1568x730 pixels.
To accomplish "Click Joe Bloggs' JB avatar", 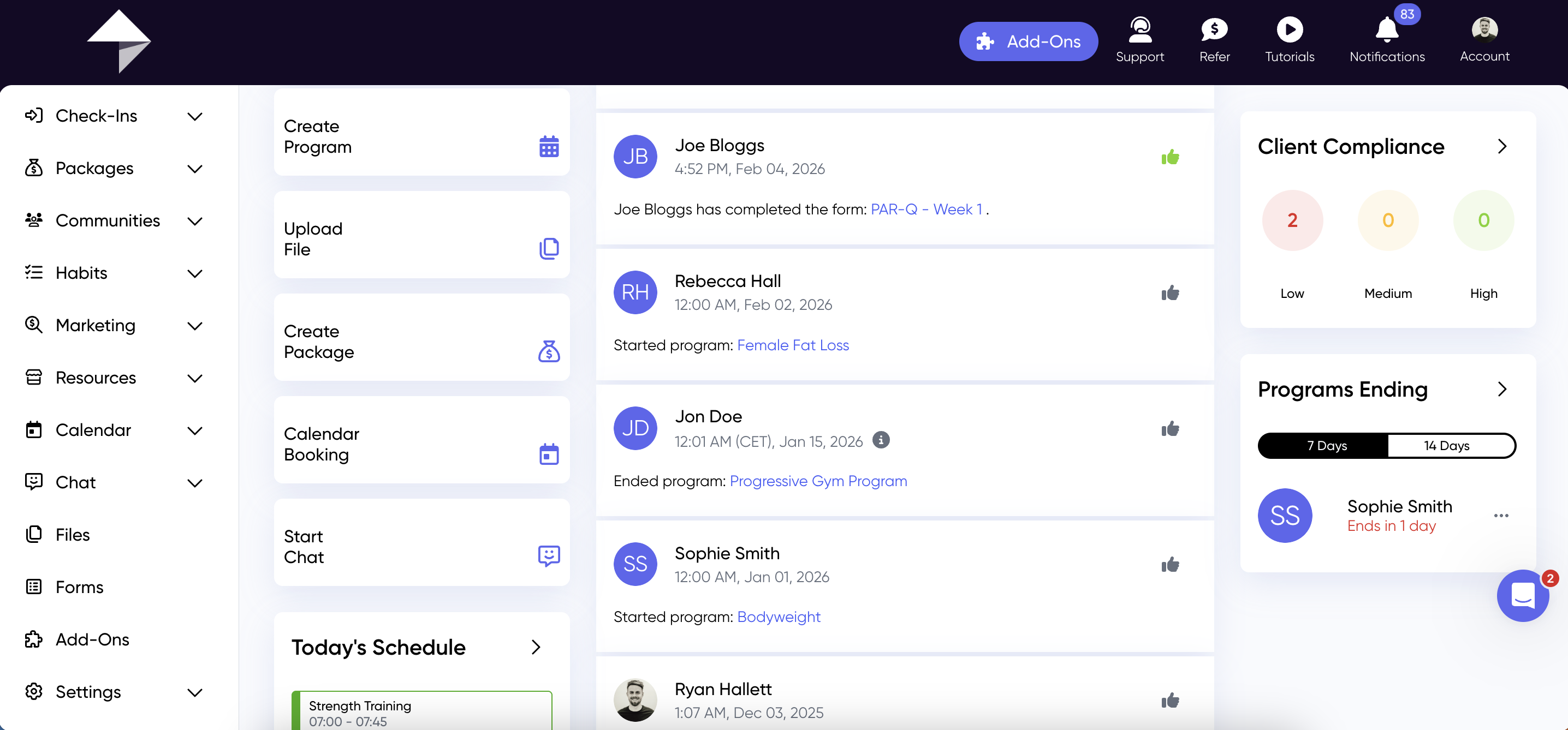I will (635, 157).
